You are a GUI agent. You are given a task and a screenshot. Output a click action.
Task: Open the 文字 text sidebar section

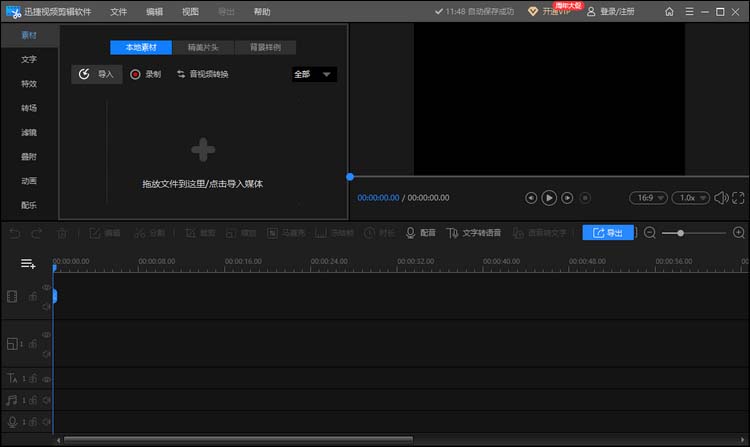click(x=29, y=59)
